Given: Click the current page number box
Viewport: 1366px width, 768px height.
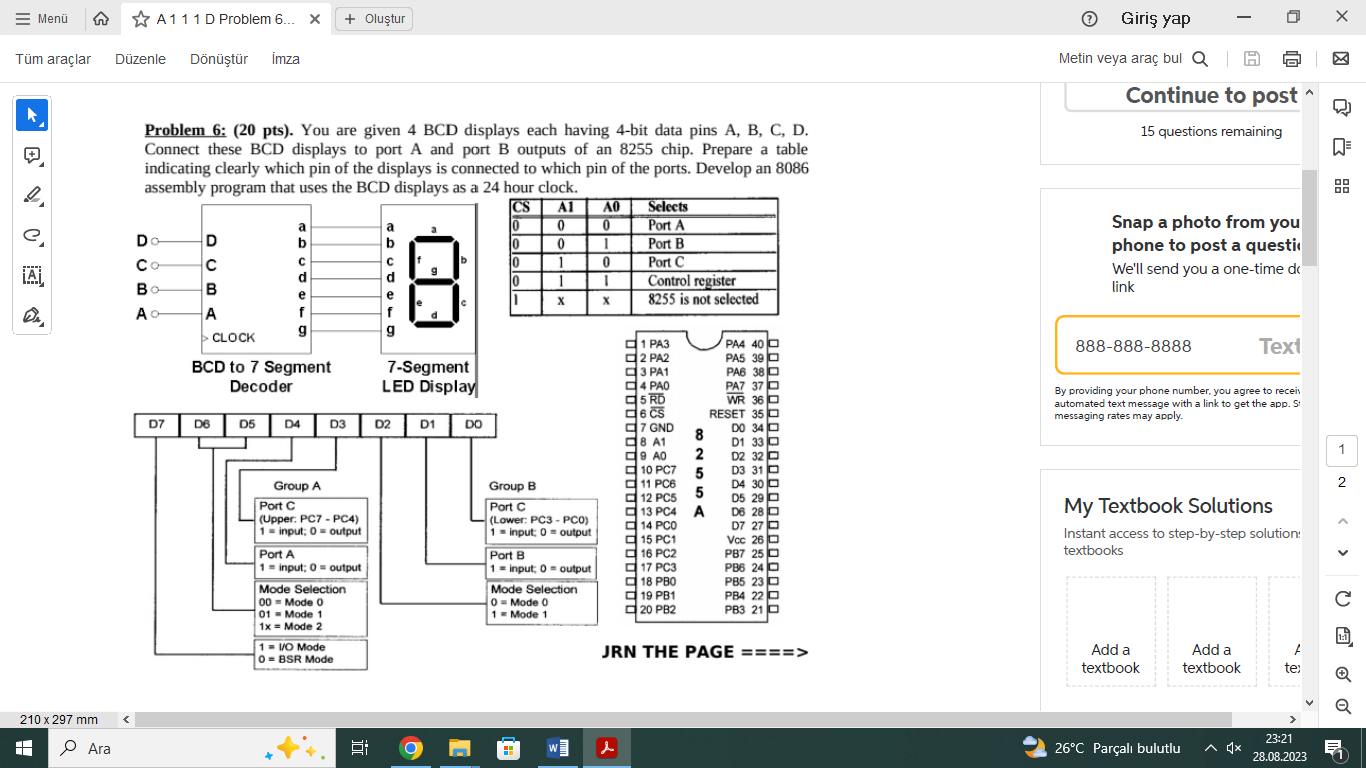Looking at the screenshot, I should coord(1342,450).
